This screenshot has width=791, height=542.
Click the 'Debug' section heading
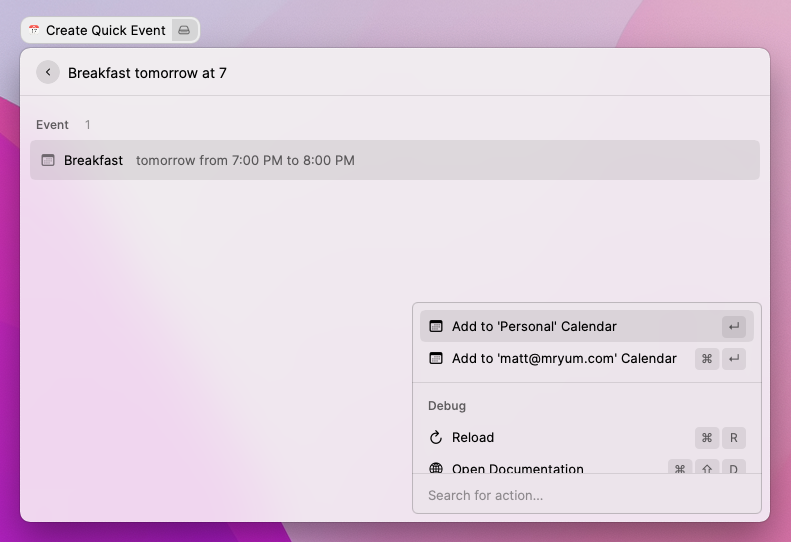tap(447, 406)
